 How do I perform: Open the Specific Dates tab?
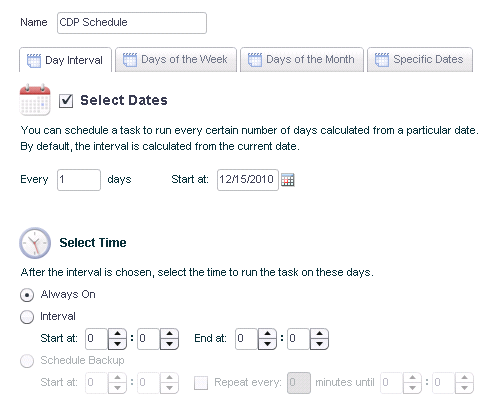coord(420,60)
